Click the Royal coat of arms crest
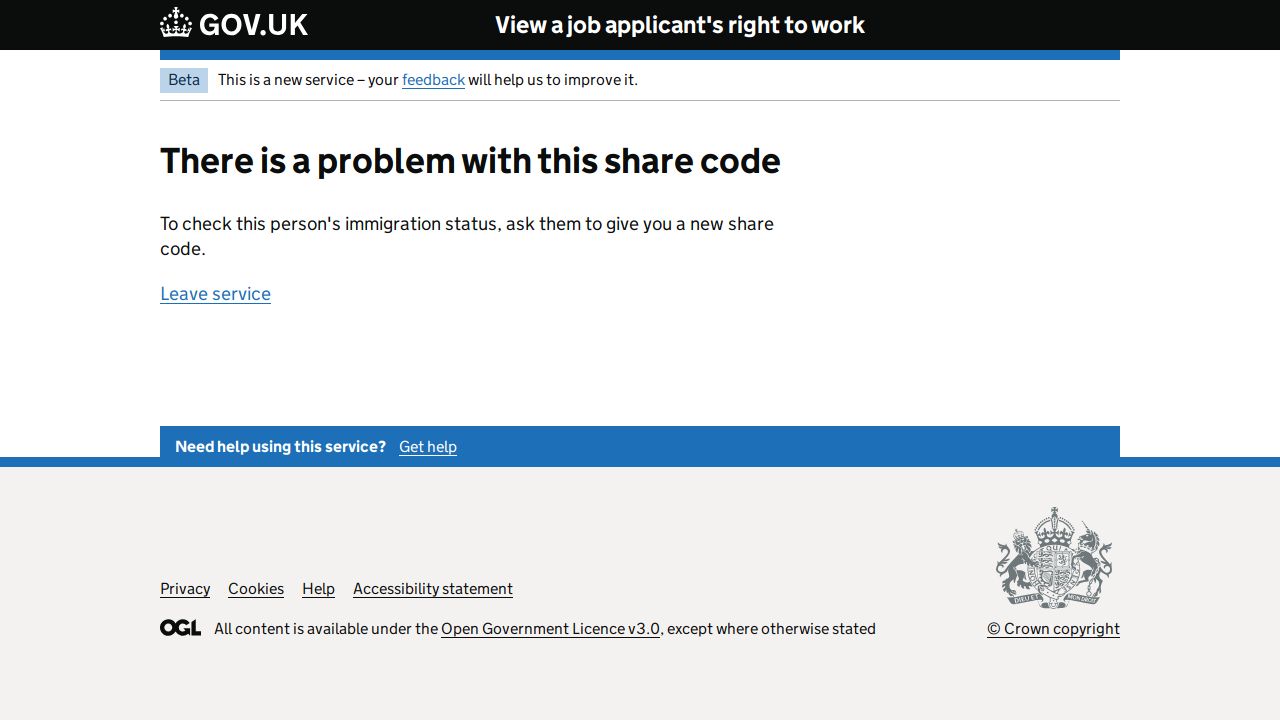This screenshot has width=1280, height=720. pyautogui.click(x=1054, y=557)
